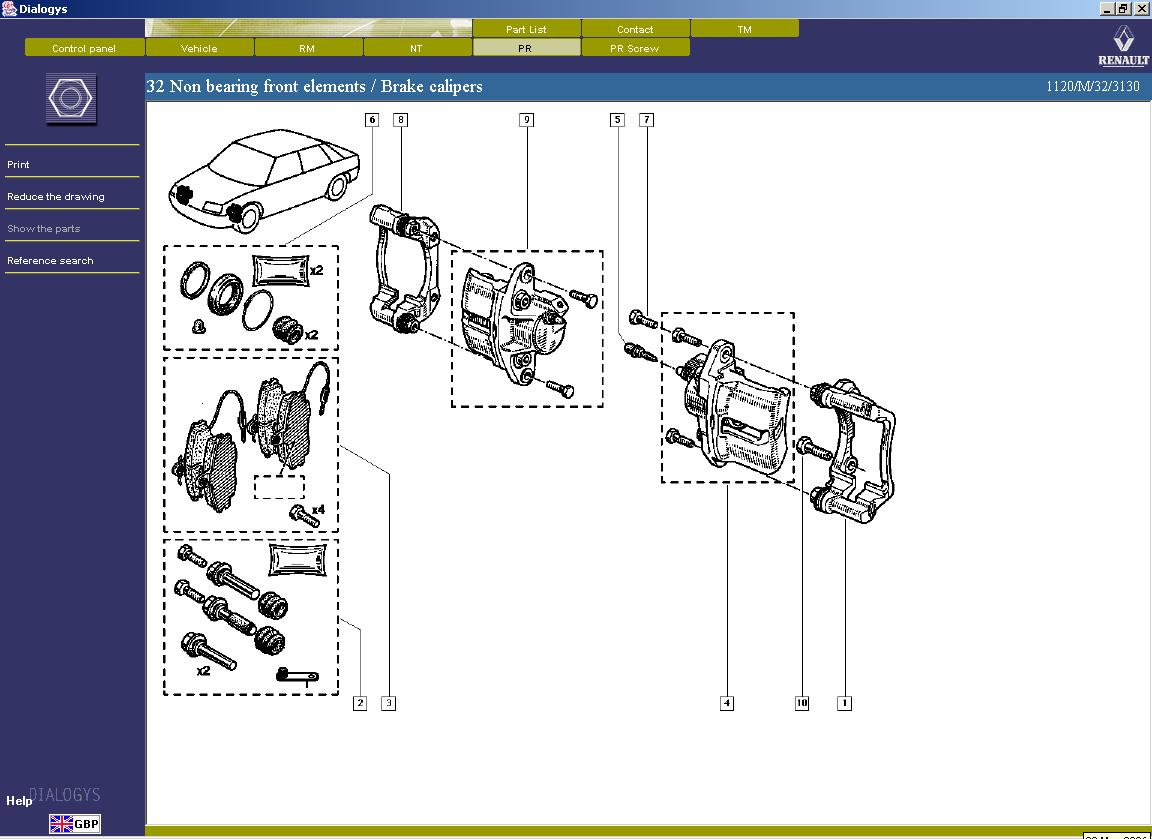1152x839 pixels.
Task: Open the Contact tab
Action: [x=635, y=29]
